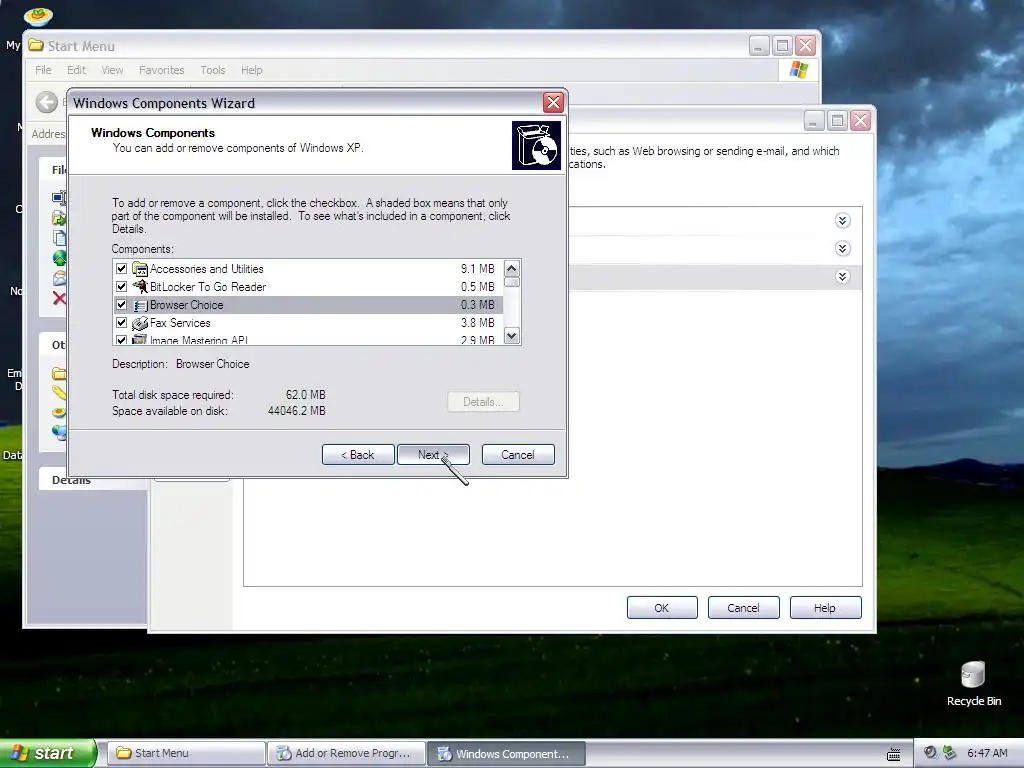Image resolution: width=1024 pixels, height=768 pixels.
Task: Click the clock showing 6:47 AM
Action: pos(987,753)
